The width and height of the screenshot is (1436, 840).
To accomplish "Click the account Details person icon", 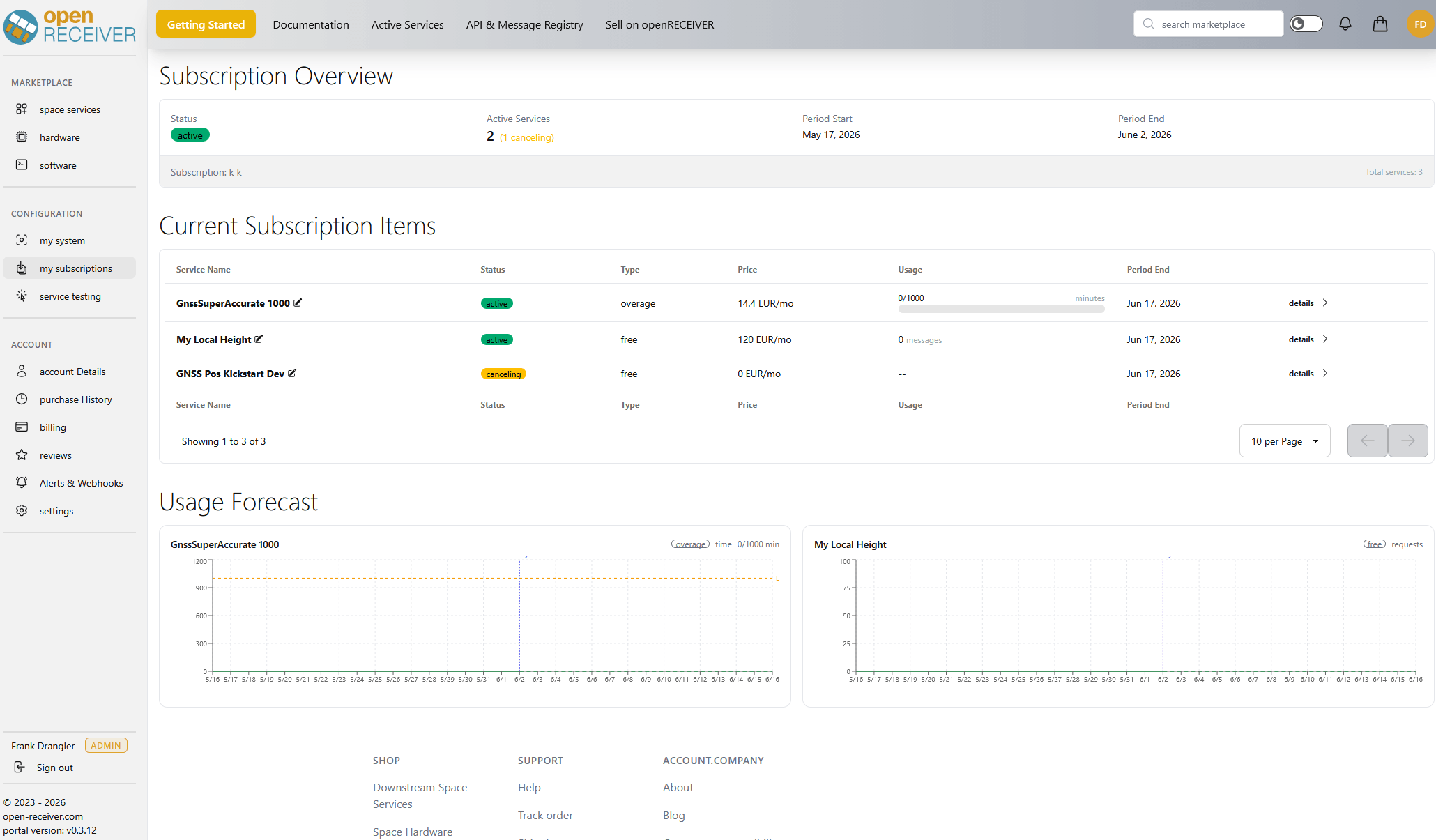I will pos(22,372).
